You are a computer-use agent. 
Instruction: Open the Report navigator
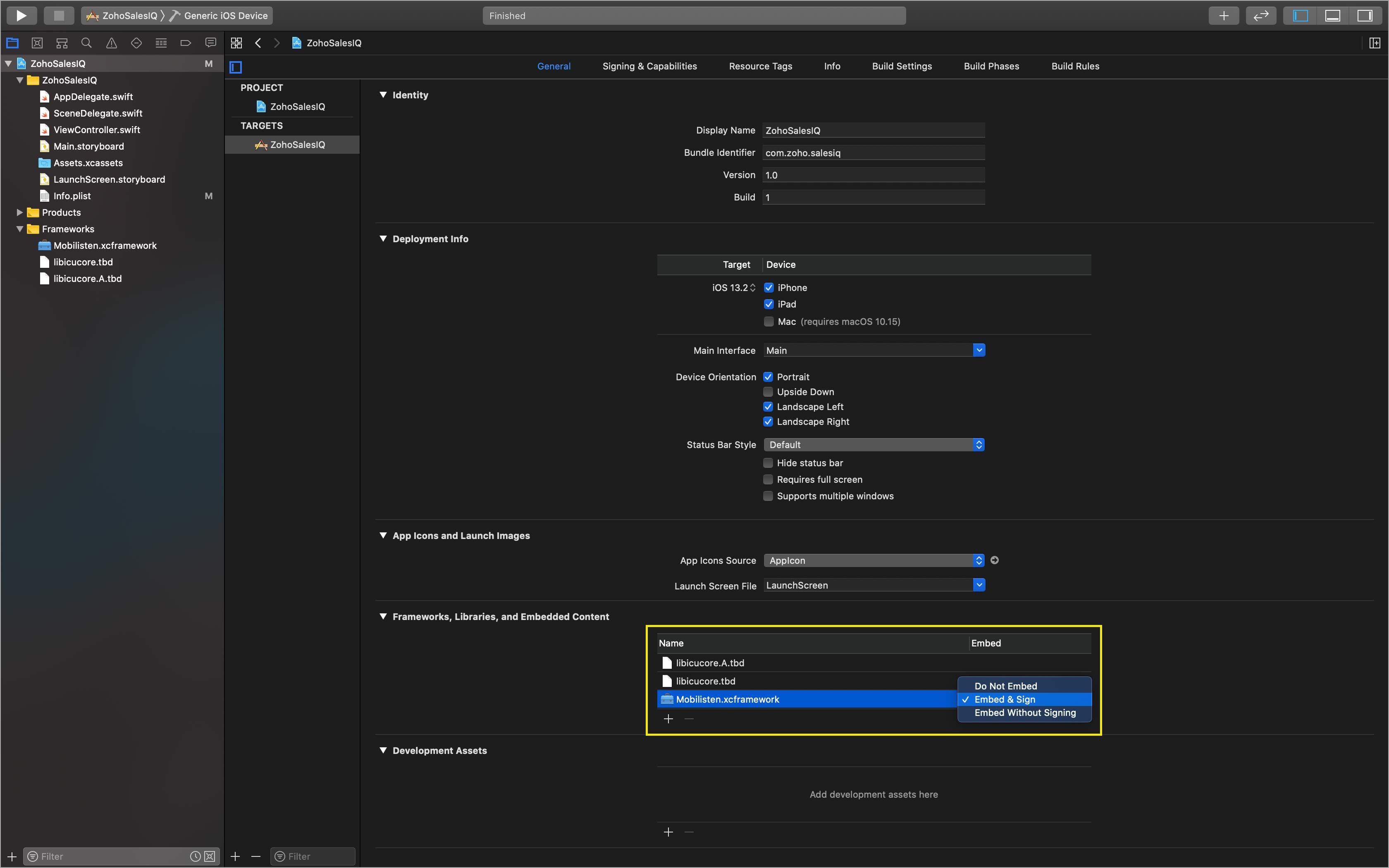click(211, 43)
